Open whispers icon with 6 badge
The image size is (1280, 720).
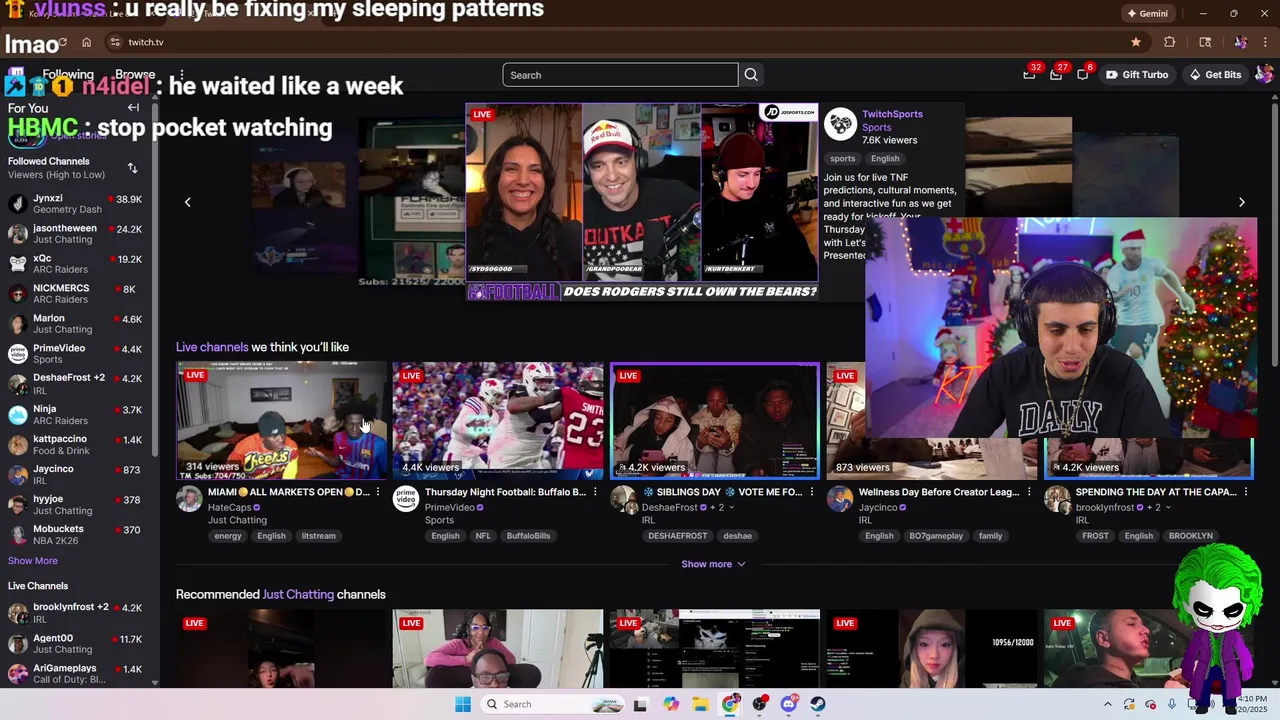click(1083, 75)
